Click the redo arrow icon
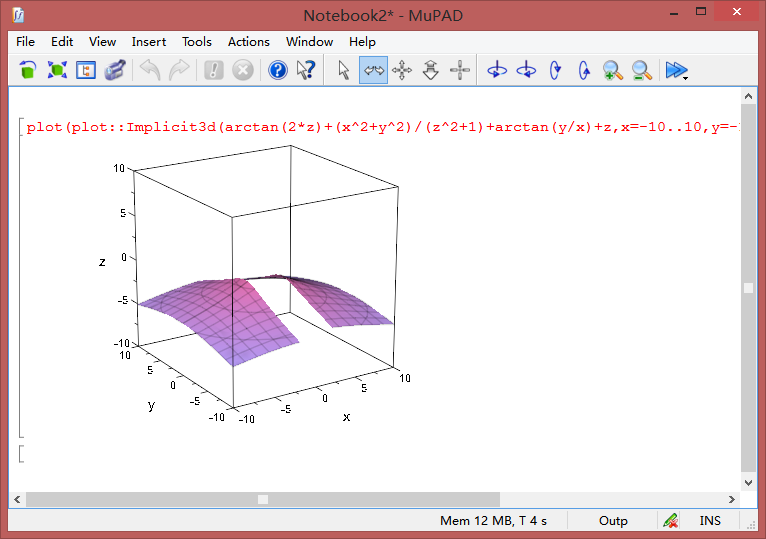766x539 pixels. point(179,70)
